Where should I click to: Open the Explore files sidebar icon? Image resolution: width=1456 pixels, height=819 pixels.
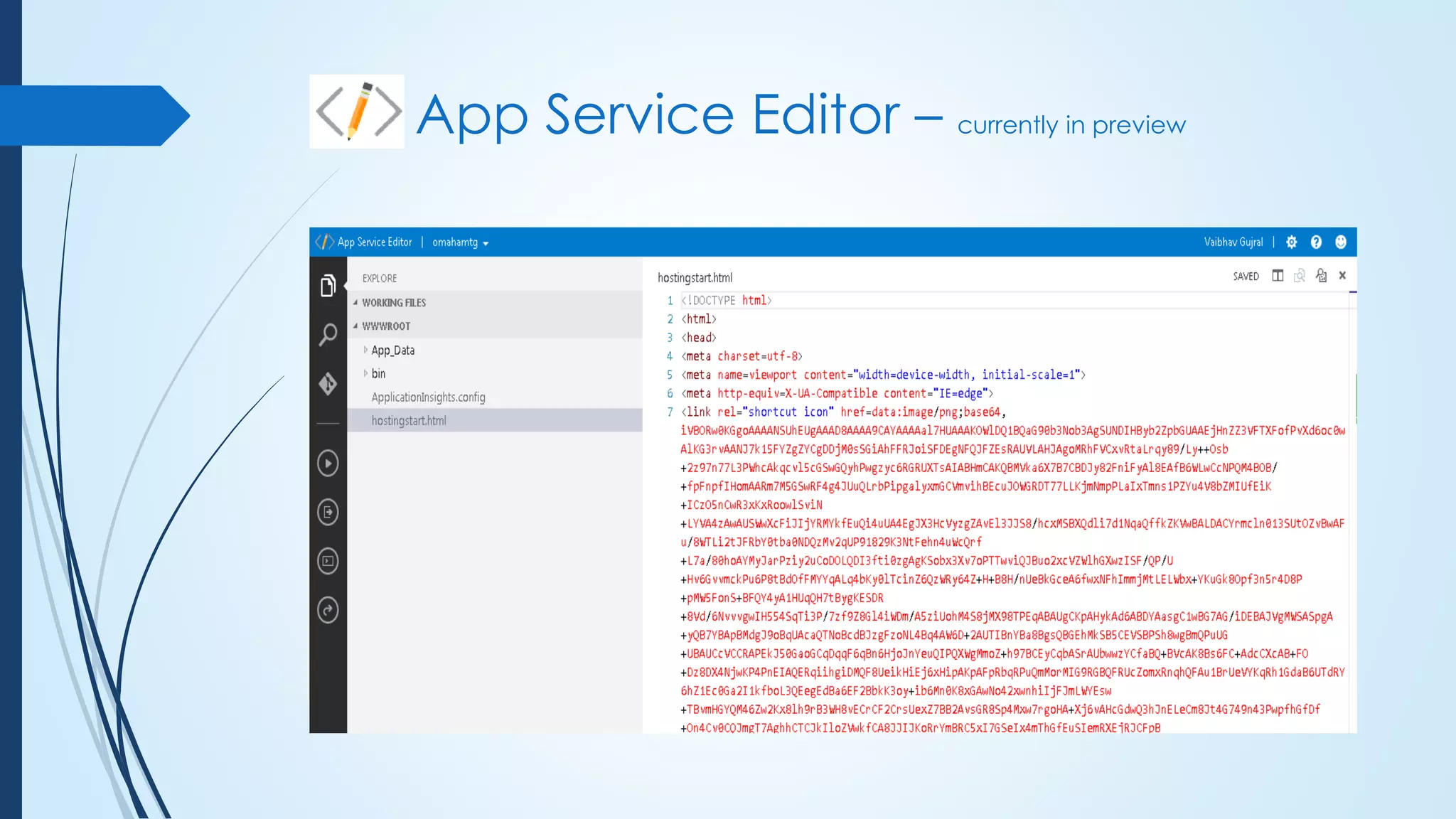pos(328,286)
